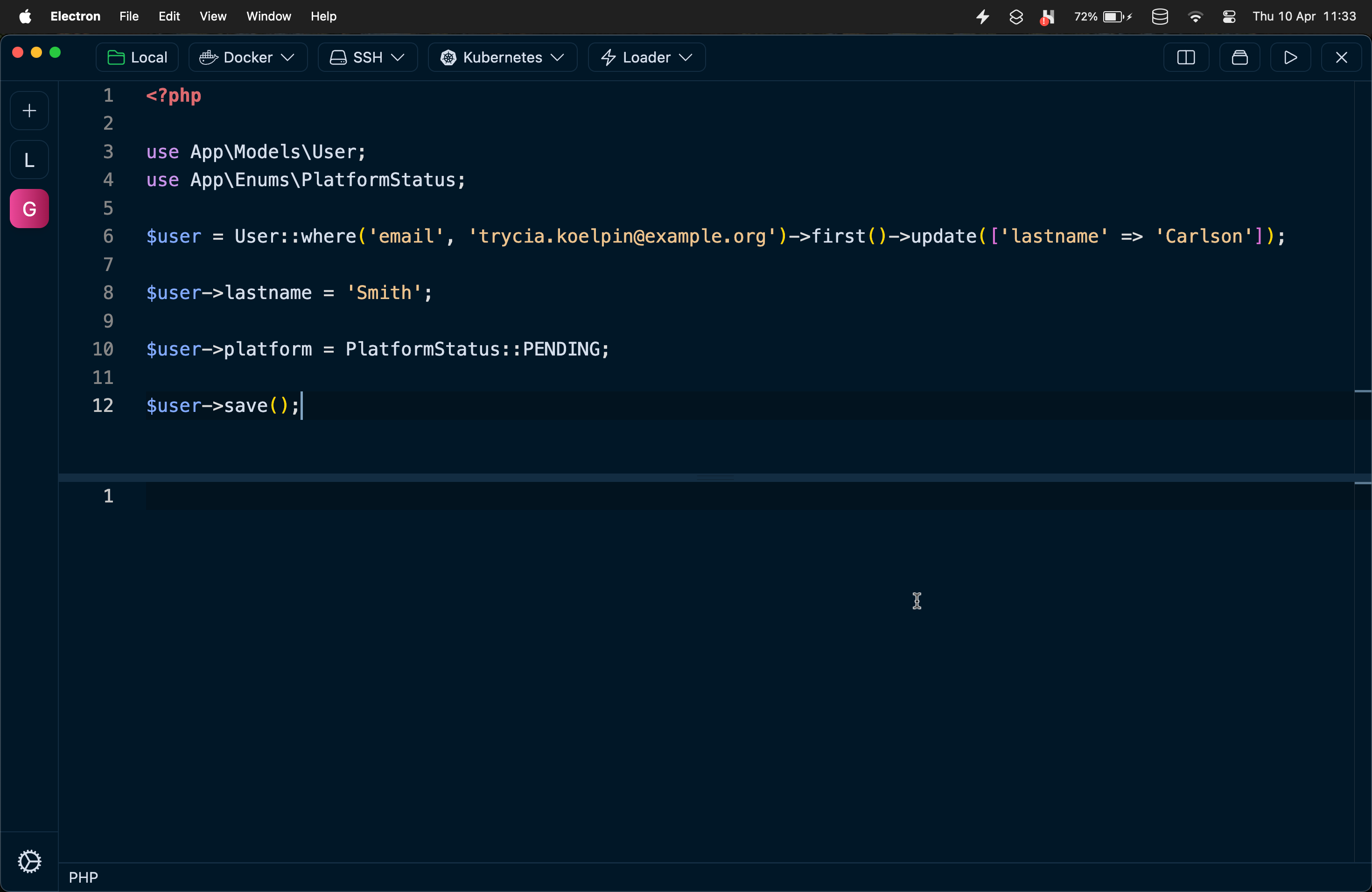Click line number 12 in the gutter
The height and width of the screenshot is (892, 1372).
tap(103, 406)
